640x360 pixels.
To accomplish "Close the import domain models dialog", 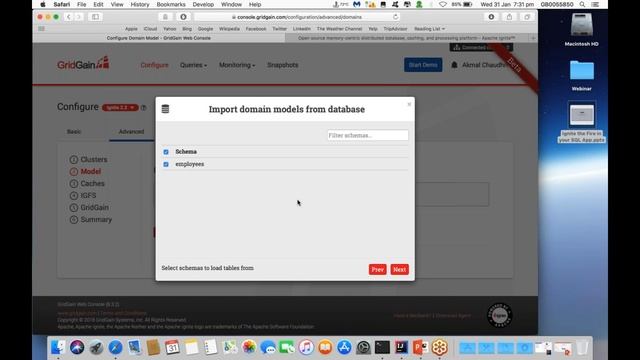I will (x=409, y=104).
